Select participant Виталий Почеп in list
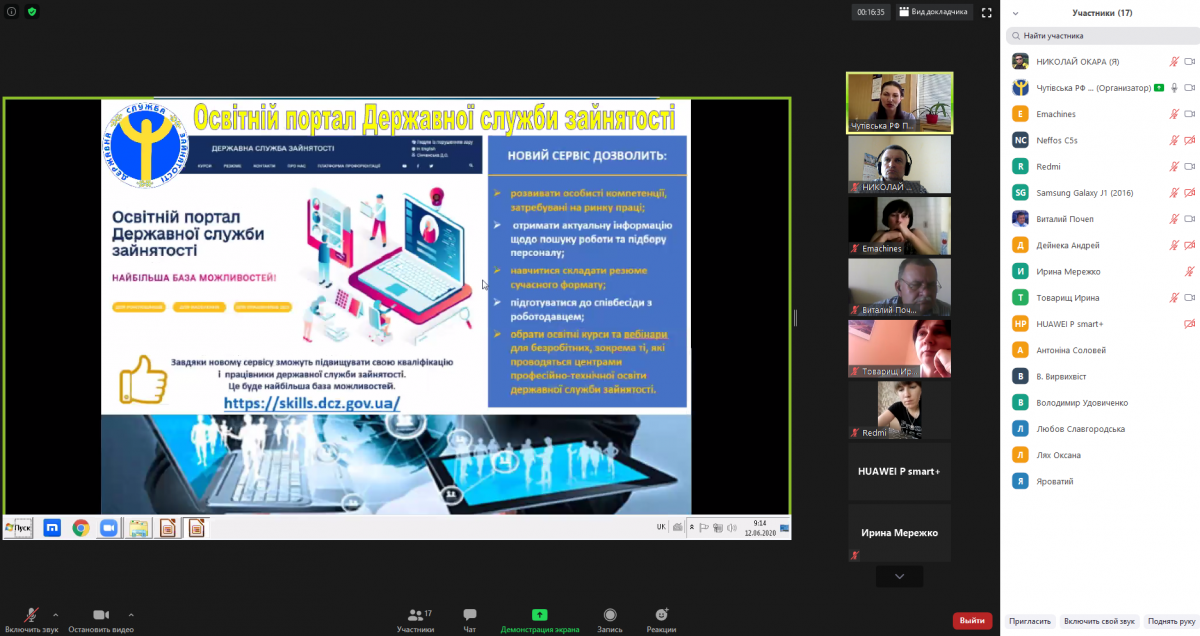Screen dimensions: 1200x636 (1065, 219)
